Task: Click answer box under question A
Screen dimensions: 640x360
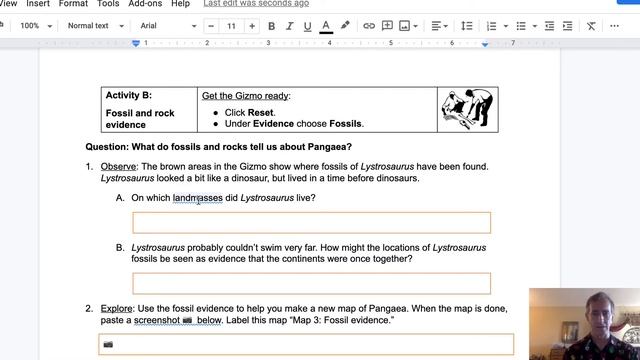Action: (311, 223)
